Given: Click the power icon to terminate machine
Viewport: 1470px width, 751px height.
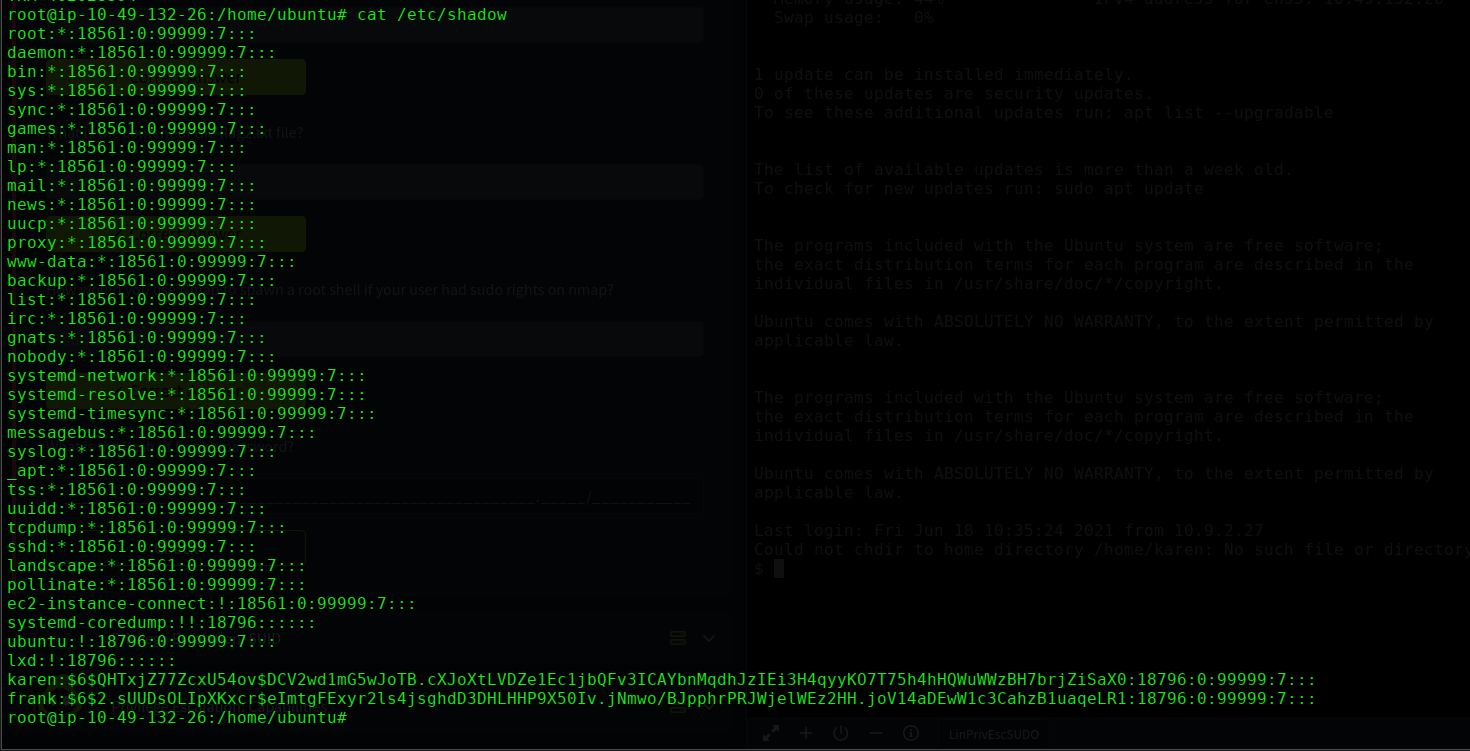Looking at the screenshot, I should pos(840,733).
